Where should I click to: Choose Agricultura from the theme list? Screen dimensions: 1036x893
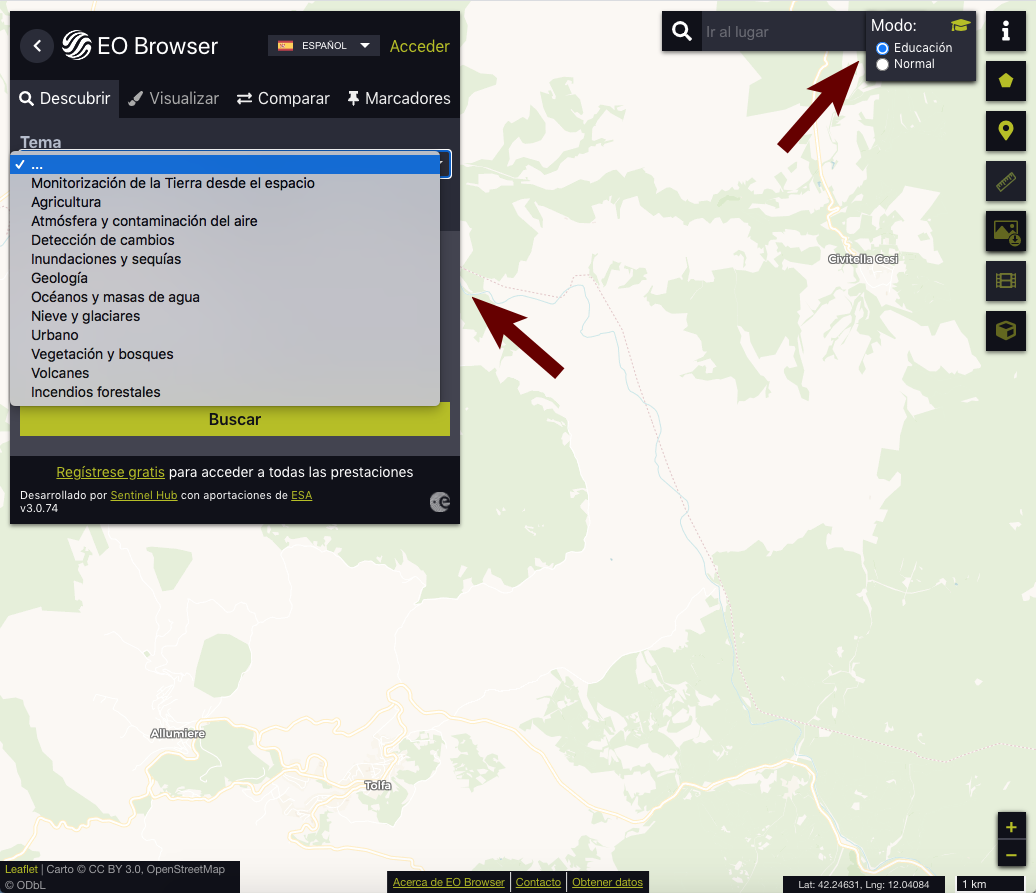(66, 202)
